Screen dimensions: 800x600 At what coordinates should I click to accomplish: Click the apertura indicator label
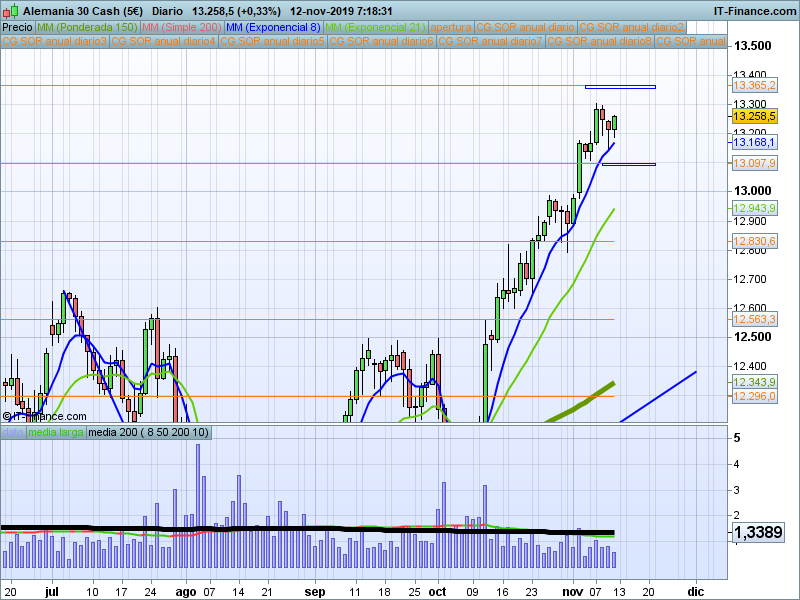[451, 28]
